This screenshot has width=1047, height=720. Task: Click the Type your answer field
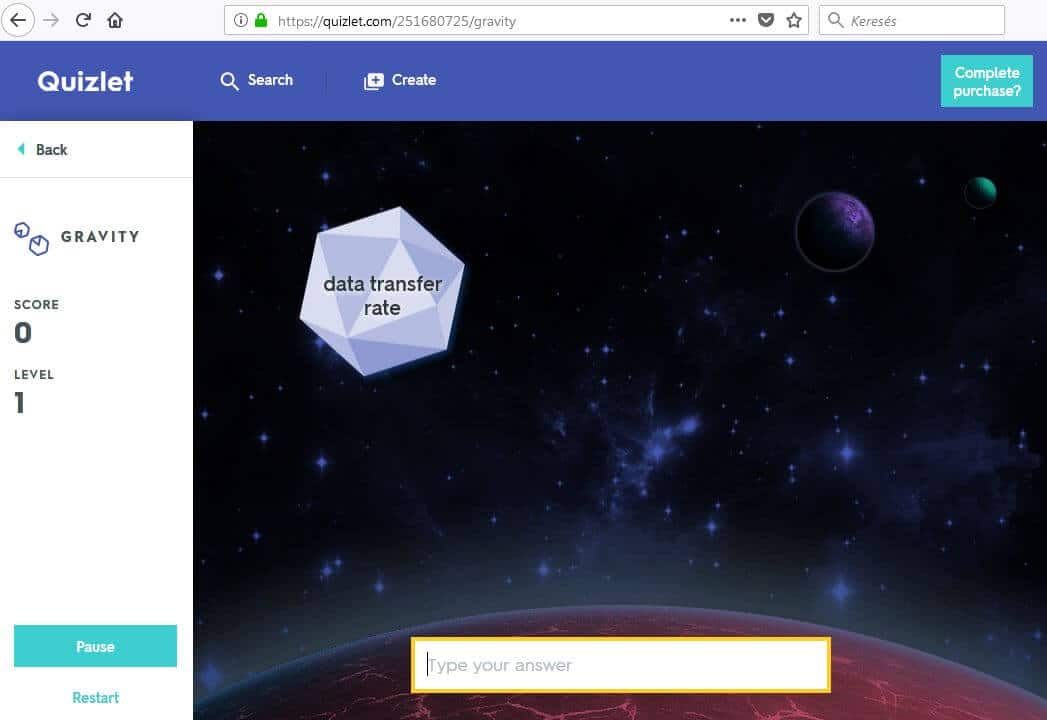click(x=621, y=665)
